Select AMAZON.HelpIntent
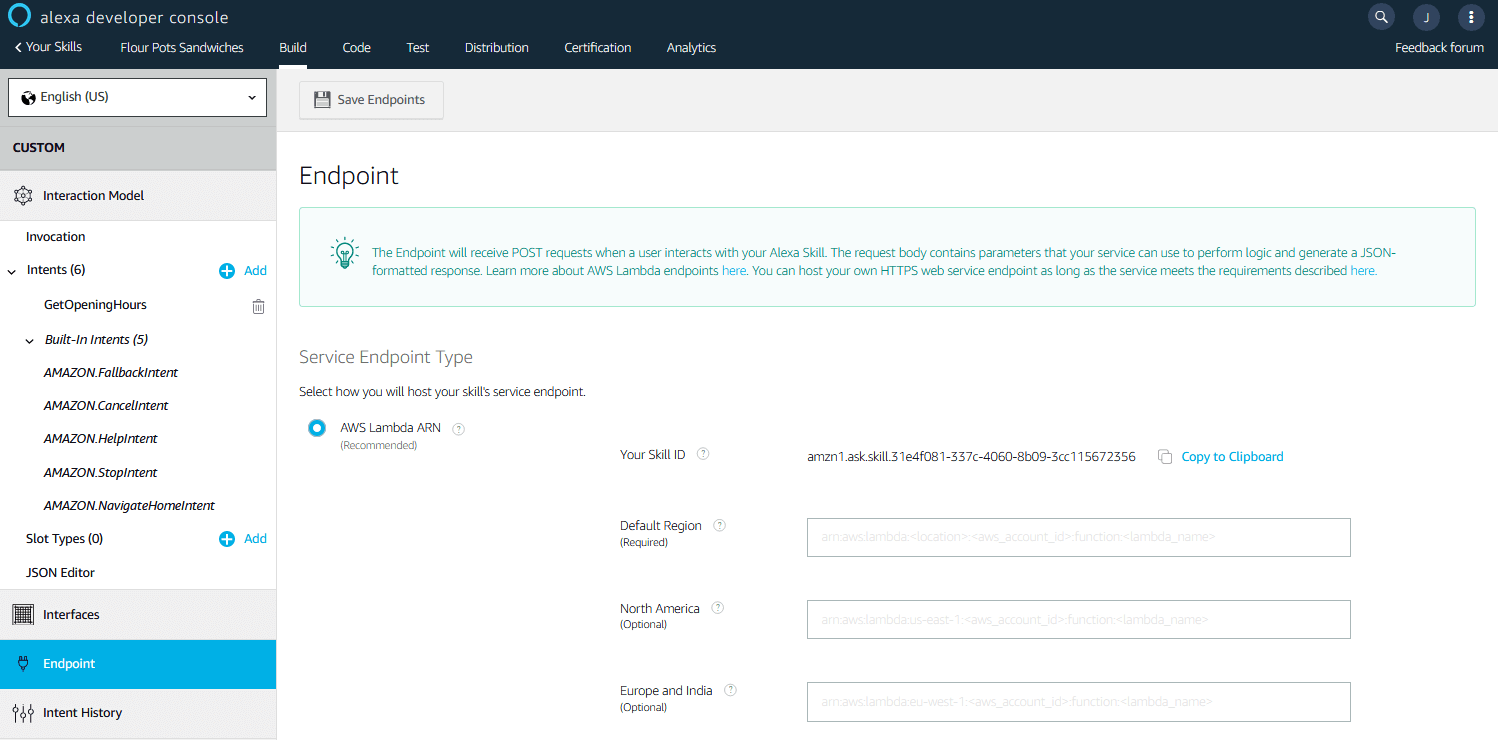 point(101,439)
